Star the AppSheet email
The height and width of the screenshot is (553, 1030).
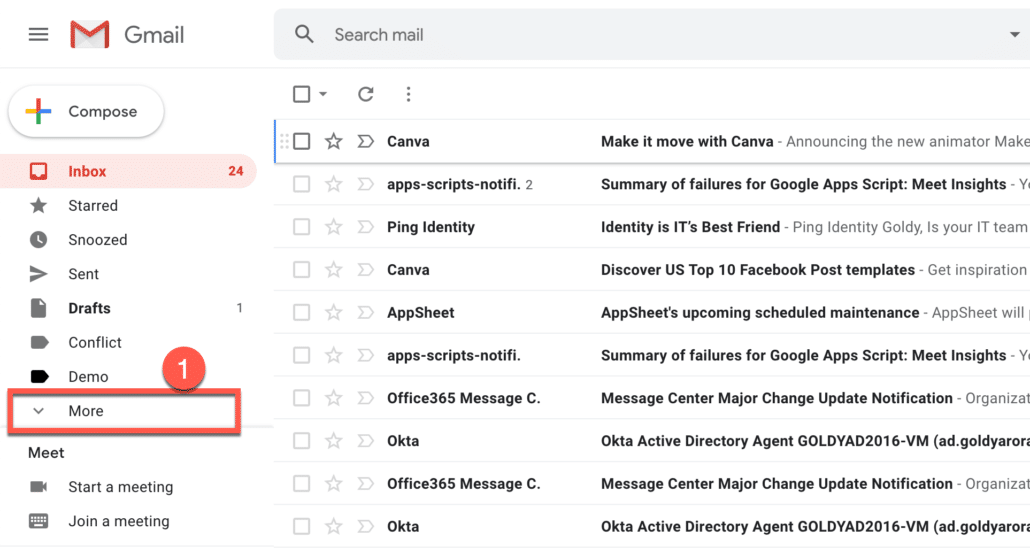334,312
